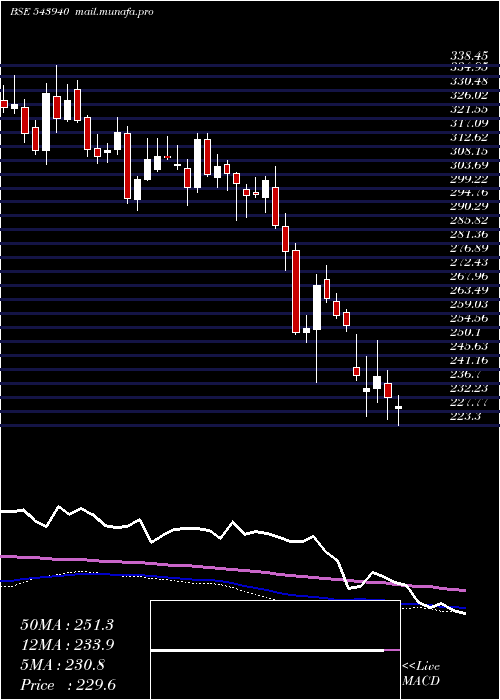Click the 299.22 price axis label
This screenshot has height=700, width=500.
[468, 179]
